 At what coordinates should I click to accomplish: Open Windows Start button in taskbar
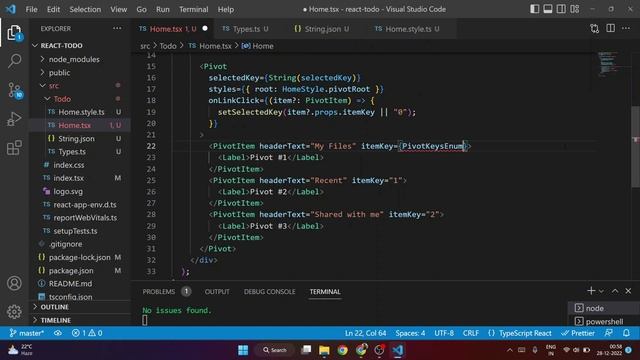click(x=243, y=350)
